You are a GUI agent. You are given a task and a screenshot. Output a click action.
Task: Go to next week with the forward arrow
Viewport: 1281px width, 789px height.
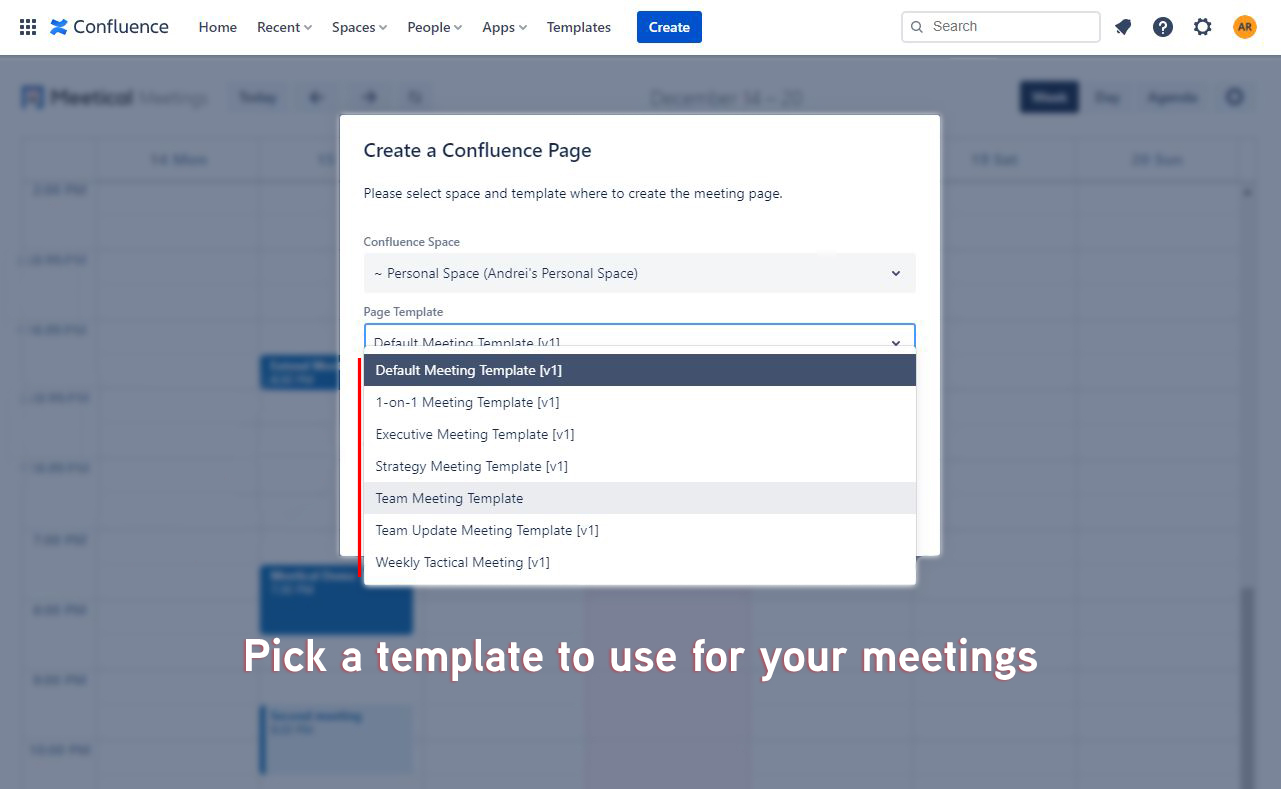click(369, 97)
